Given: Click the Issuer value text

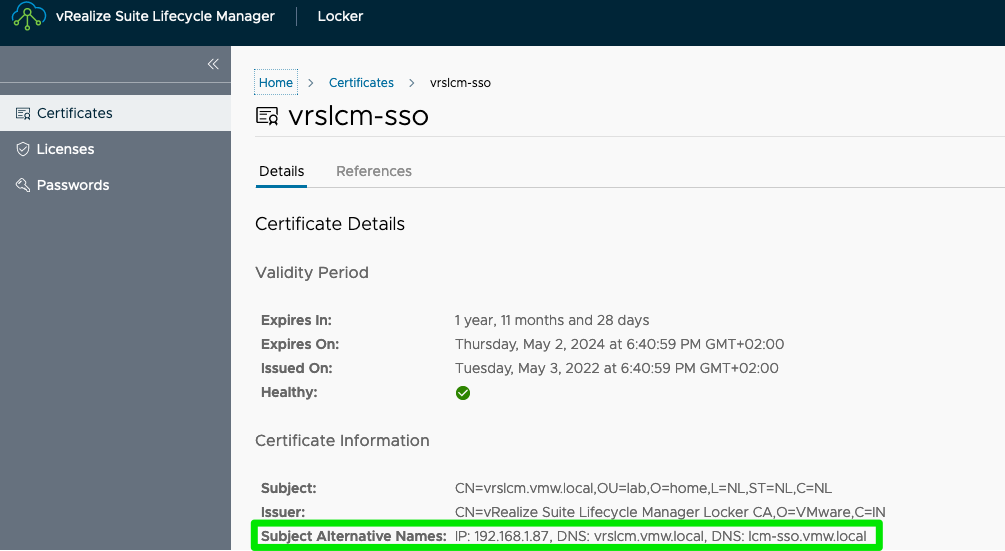Looking at the screenshot, I should point(670,513).
